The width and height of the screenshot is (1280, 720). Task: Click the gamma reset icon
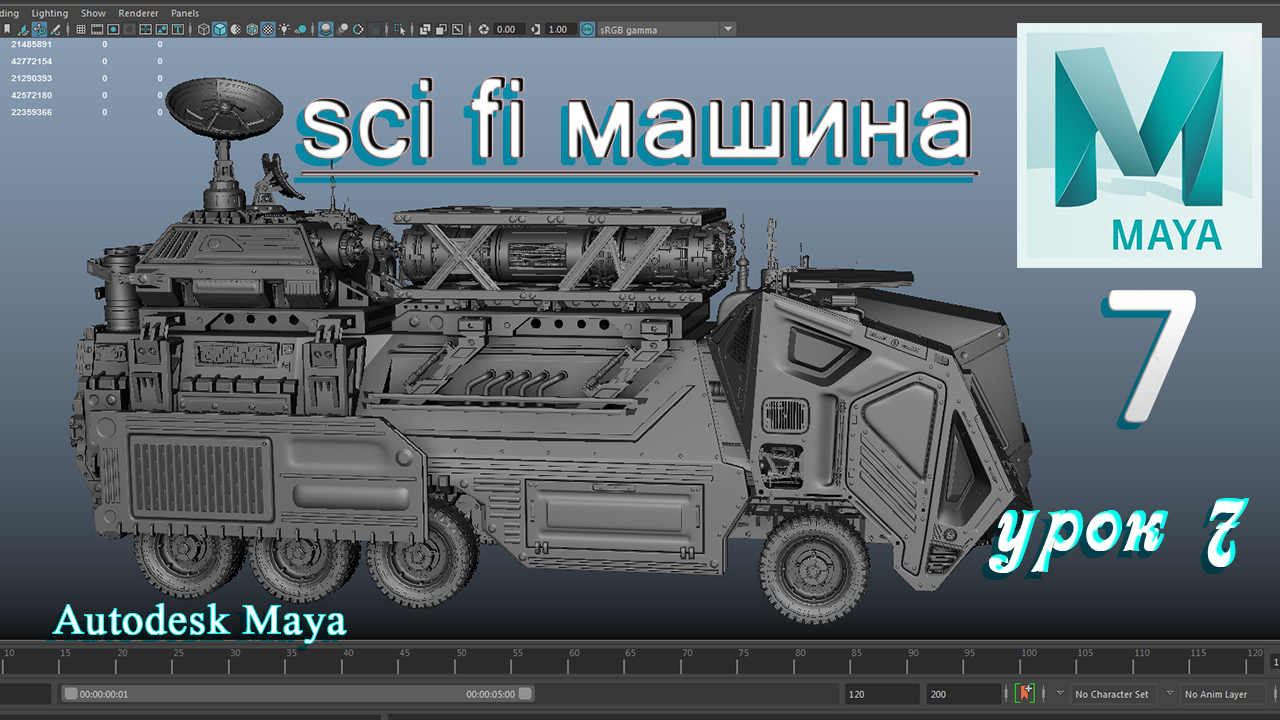(x=535, y=29)
